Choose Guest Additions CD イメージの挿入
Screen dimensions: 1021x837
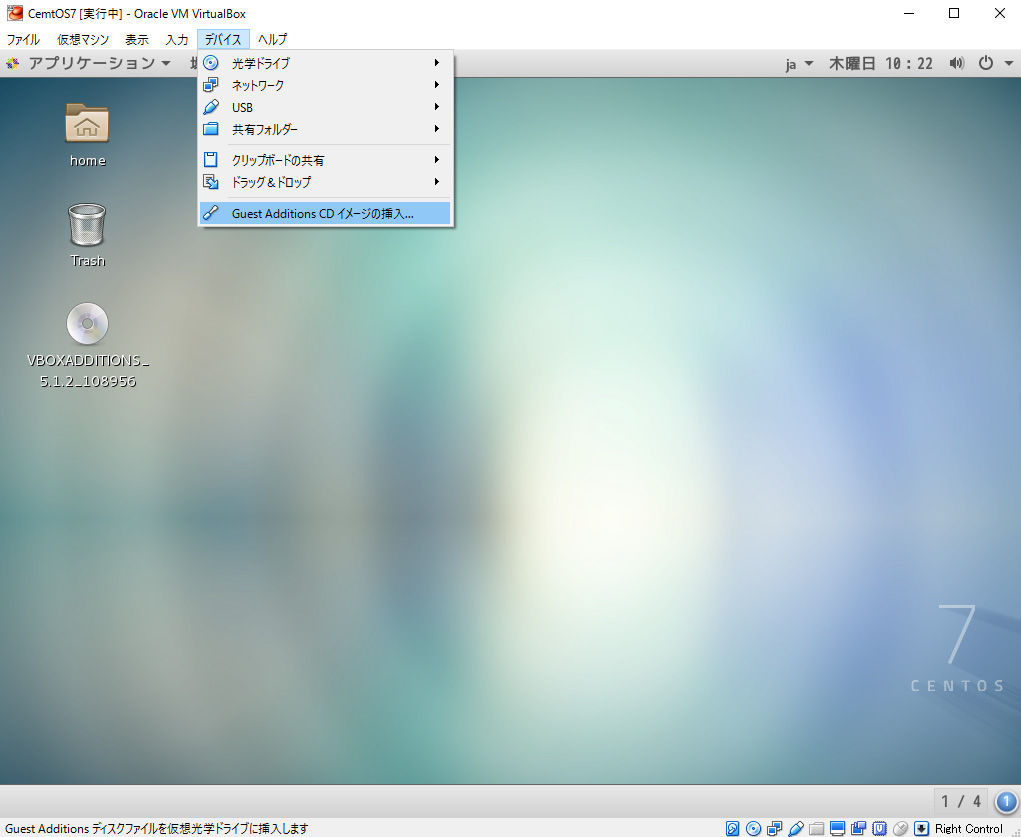pos(324,214)
